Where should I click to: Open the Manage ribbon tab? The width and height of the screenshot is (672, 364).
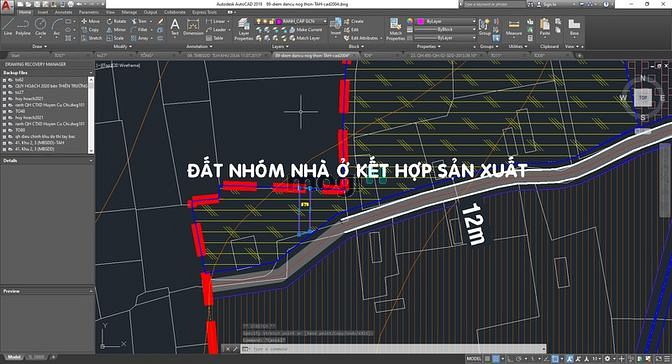[129, 12]
